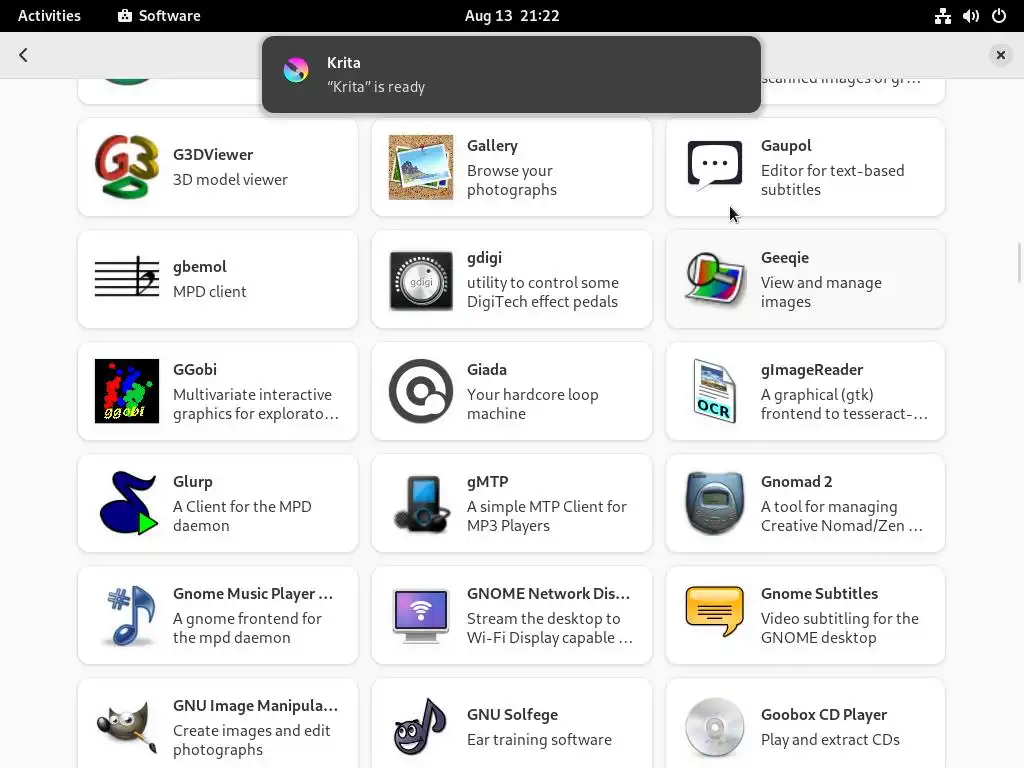
Task: Select "Ear training software" description
Action: (539, 740)
